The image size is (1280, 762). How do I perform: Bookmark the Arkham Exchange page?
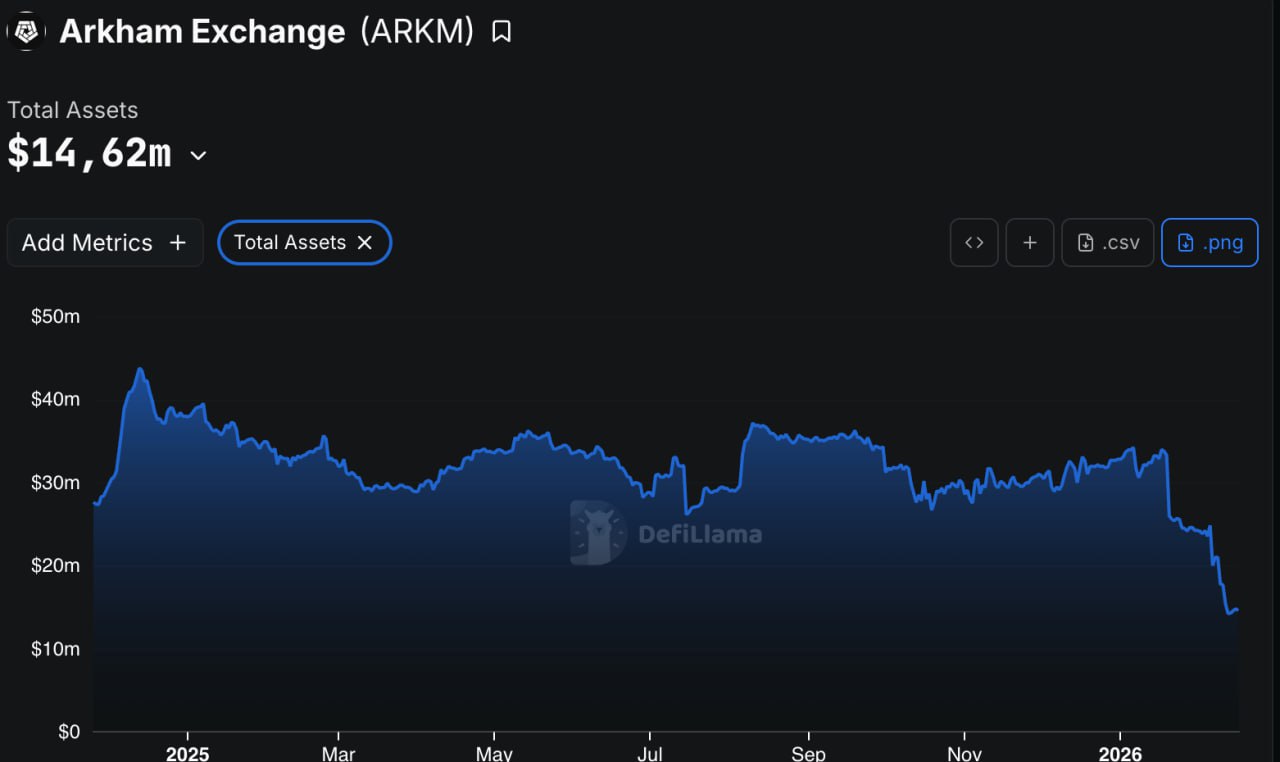tap(501, 32)
